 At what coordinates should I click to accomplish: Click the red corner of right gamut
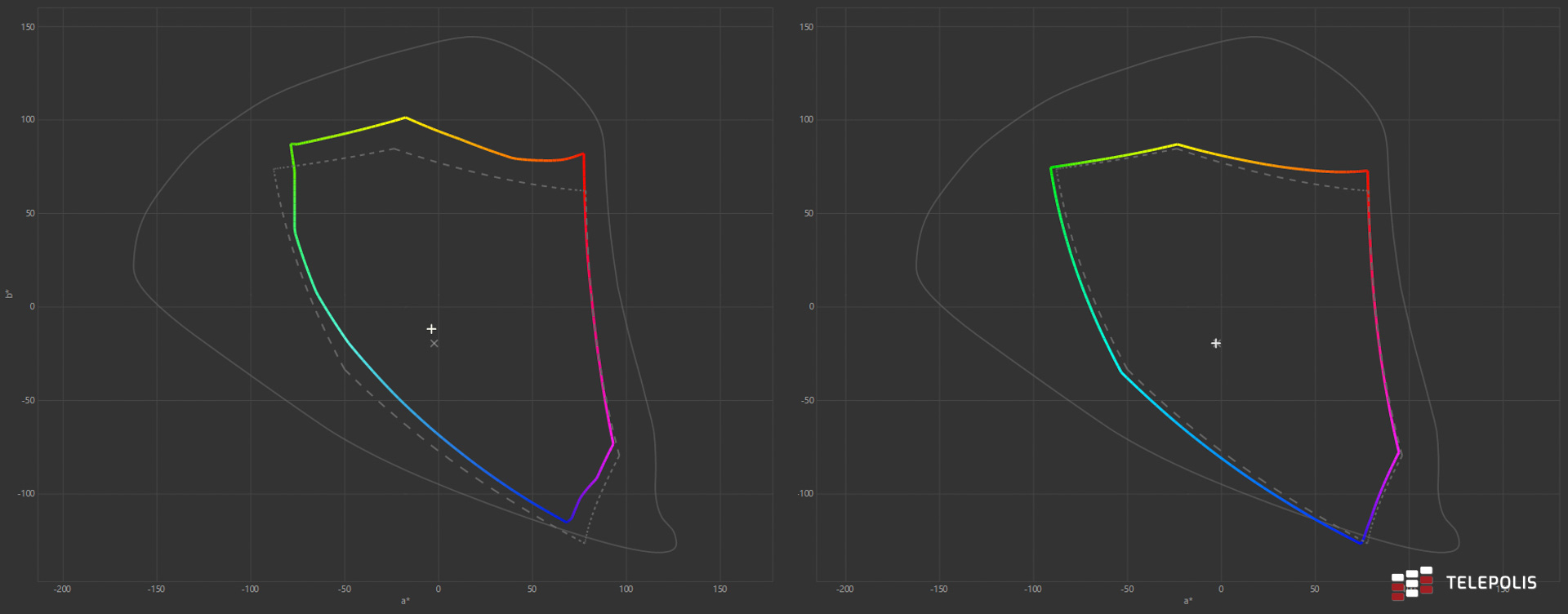(x=1367, y=171)
